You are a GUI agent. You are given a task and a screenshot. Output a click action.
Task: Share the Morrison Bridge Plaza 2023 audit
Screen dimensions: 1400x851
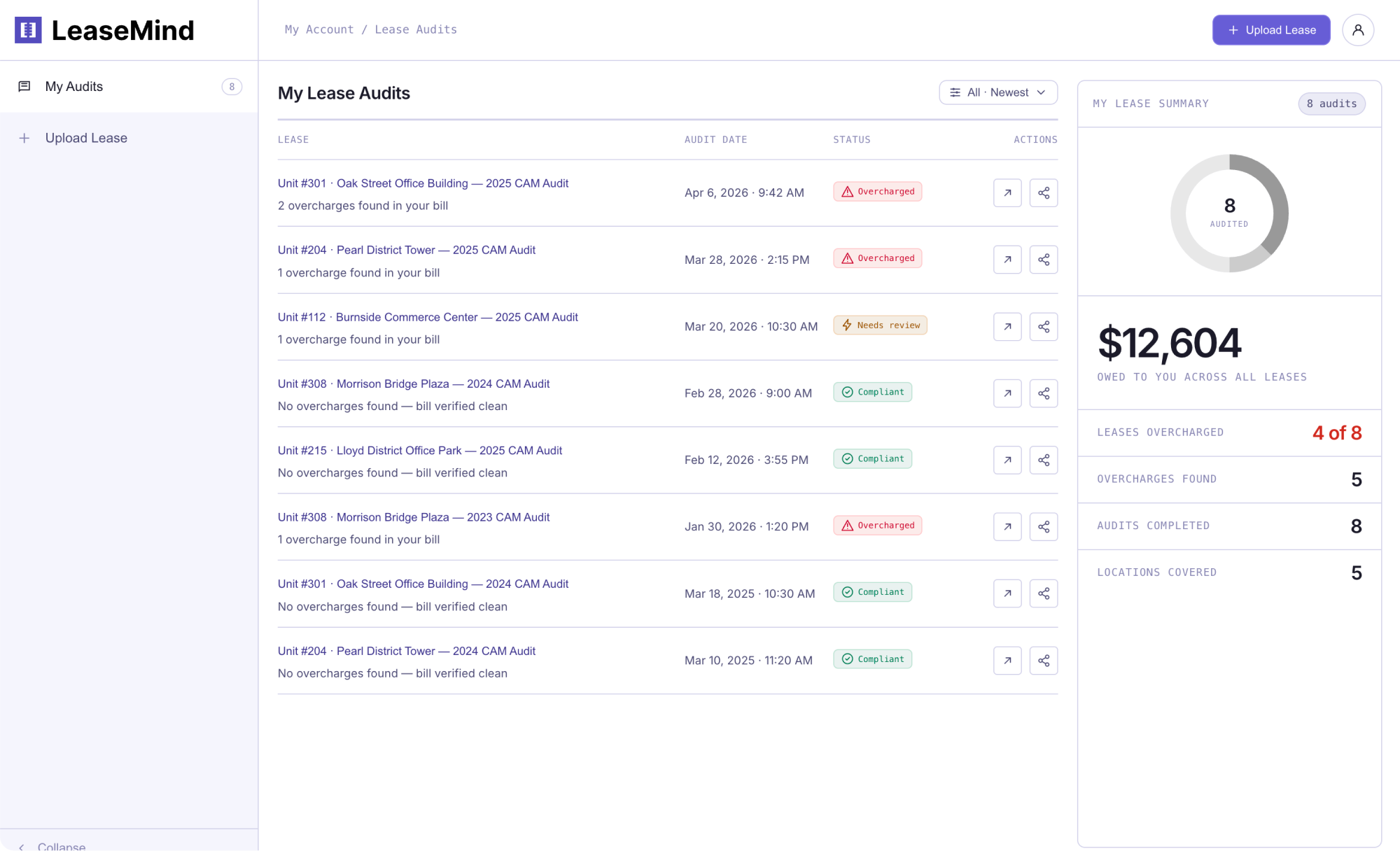[x=1043, y=527]
